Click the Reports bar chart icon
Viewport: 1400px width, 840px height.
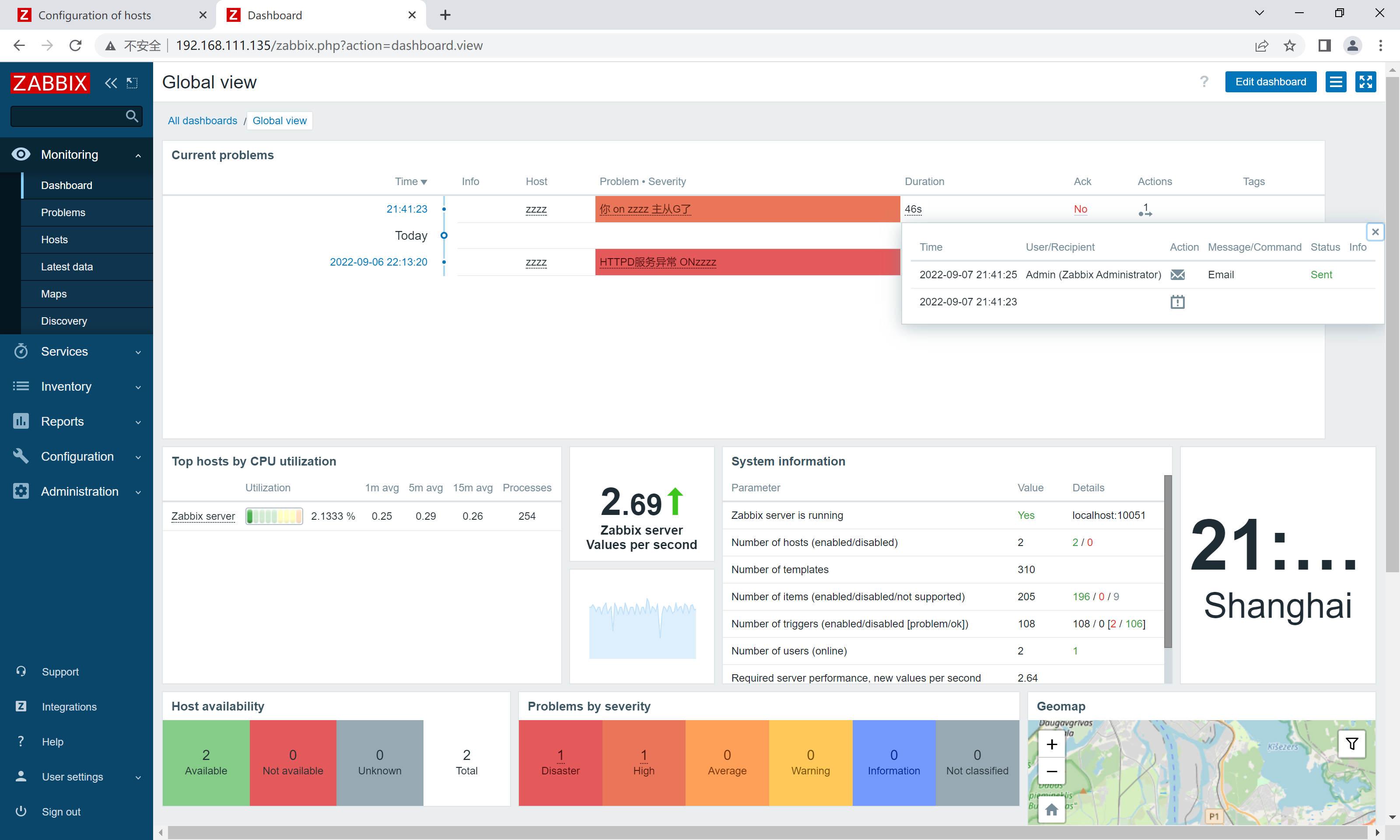click(x=21, y=422)
